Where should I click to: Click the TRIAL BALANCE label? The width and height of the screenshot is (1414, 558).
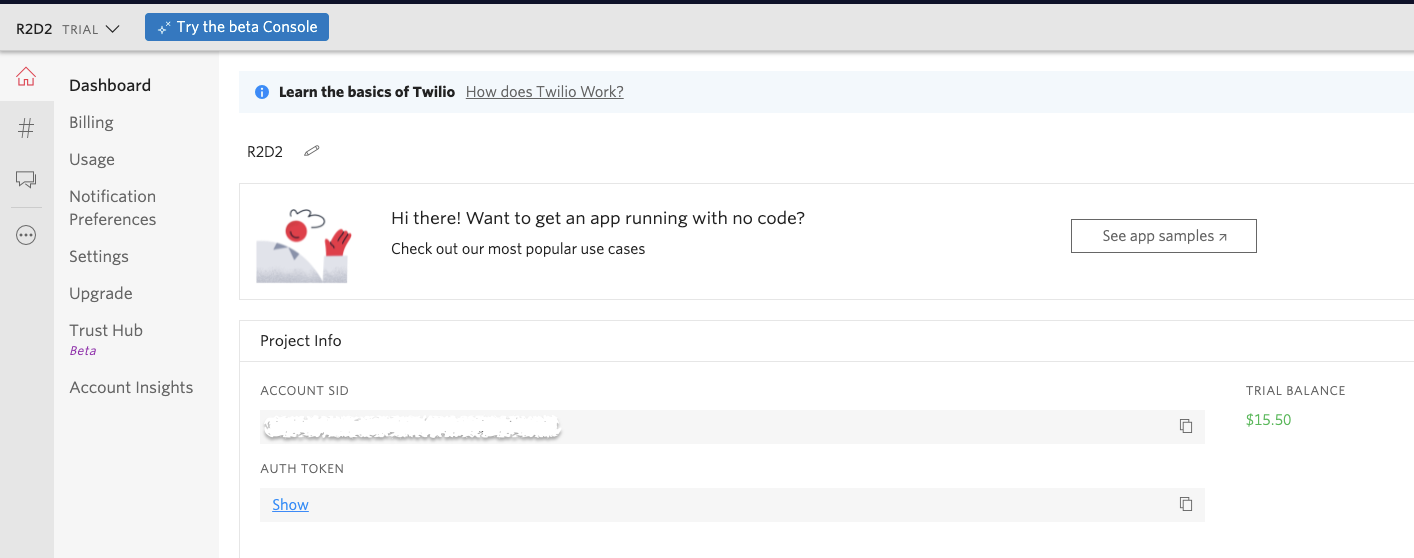pyautogui.click(x=1296, y=391)
